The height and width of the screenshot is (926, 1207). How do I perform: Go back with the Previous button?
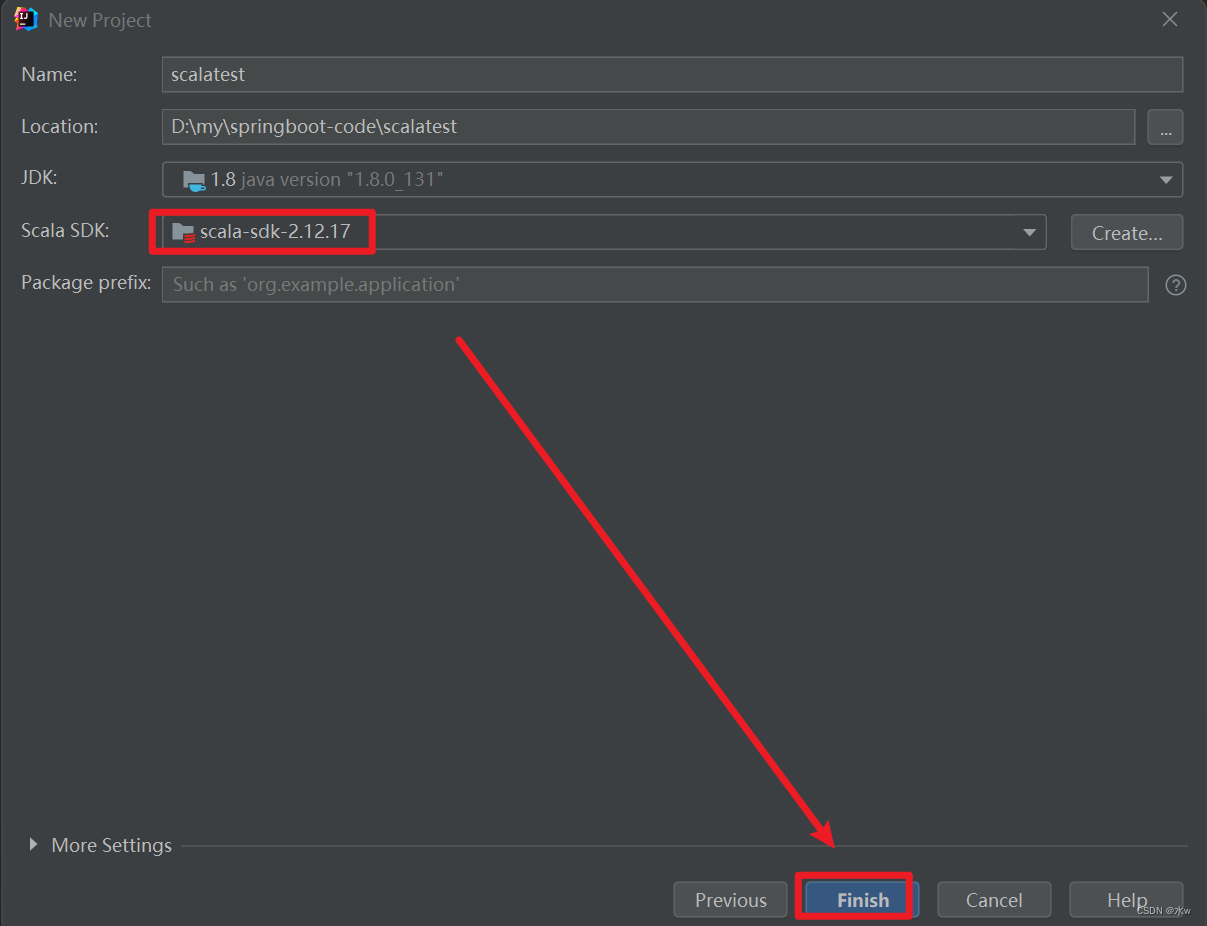(x=731, y=900)
